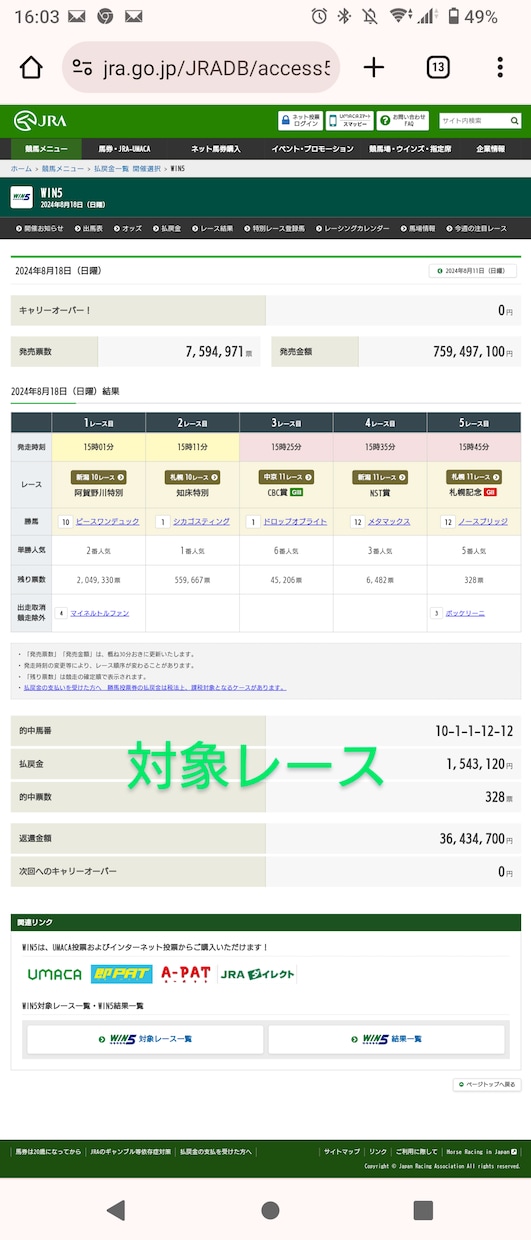531x1240 pixels.
Task: Open 馬場情報 in the sub-menu
Action: tap(418, 228)
